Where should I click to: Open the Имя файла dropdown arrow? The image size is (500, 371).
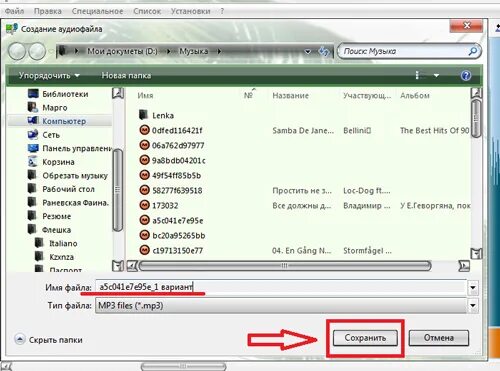tap(473, 288)
